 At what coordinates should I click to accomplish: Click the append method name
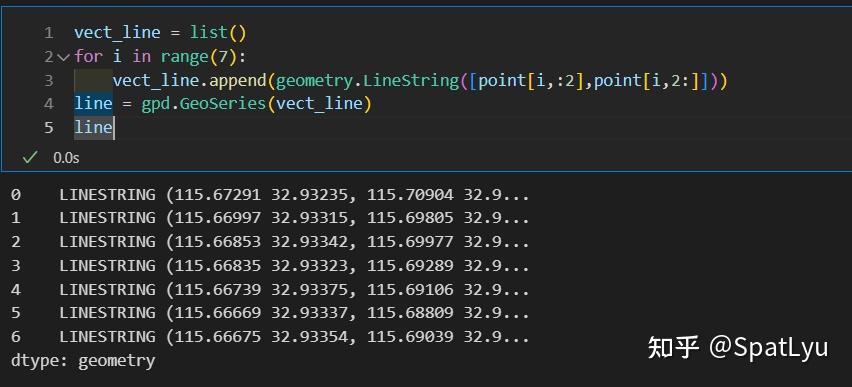click(237, 80)
